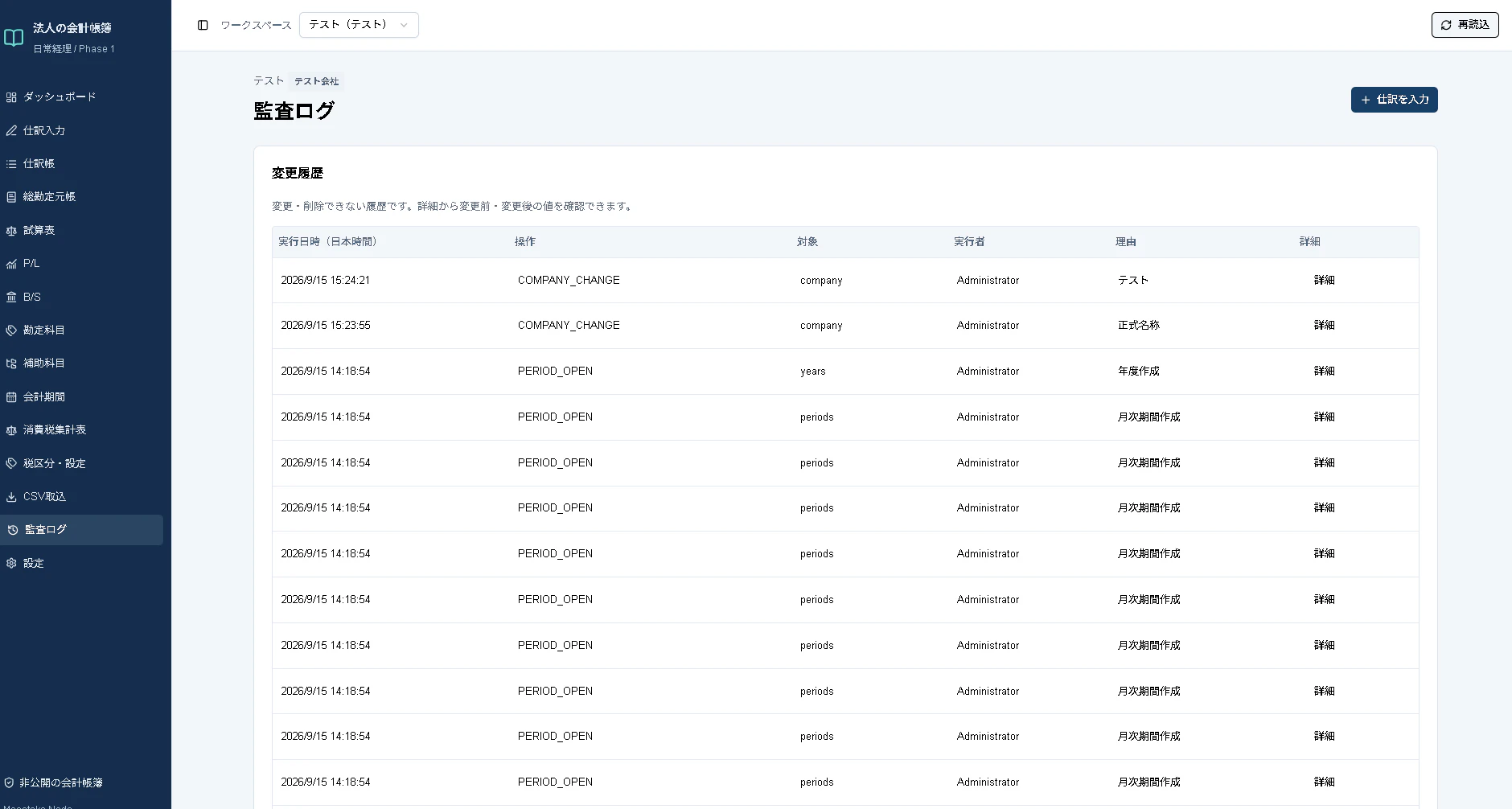The width and height of the screenshot is (1512, 809).
Task: Click the 変更履歴 section heading
Action: click(298, 173)
